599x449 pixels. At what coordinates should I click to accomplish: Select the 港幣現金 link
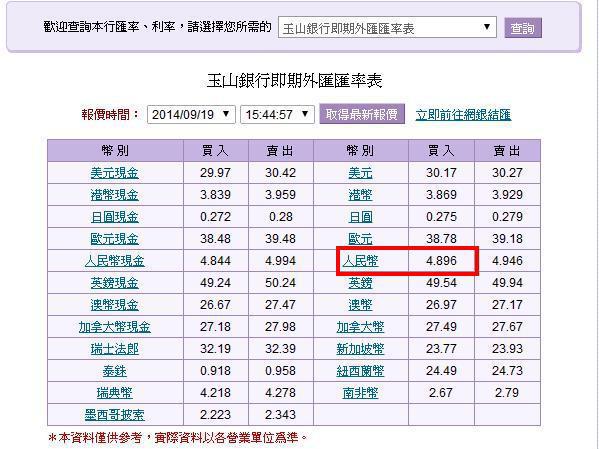coord(115,195)
